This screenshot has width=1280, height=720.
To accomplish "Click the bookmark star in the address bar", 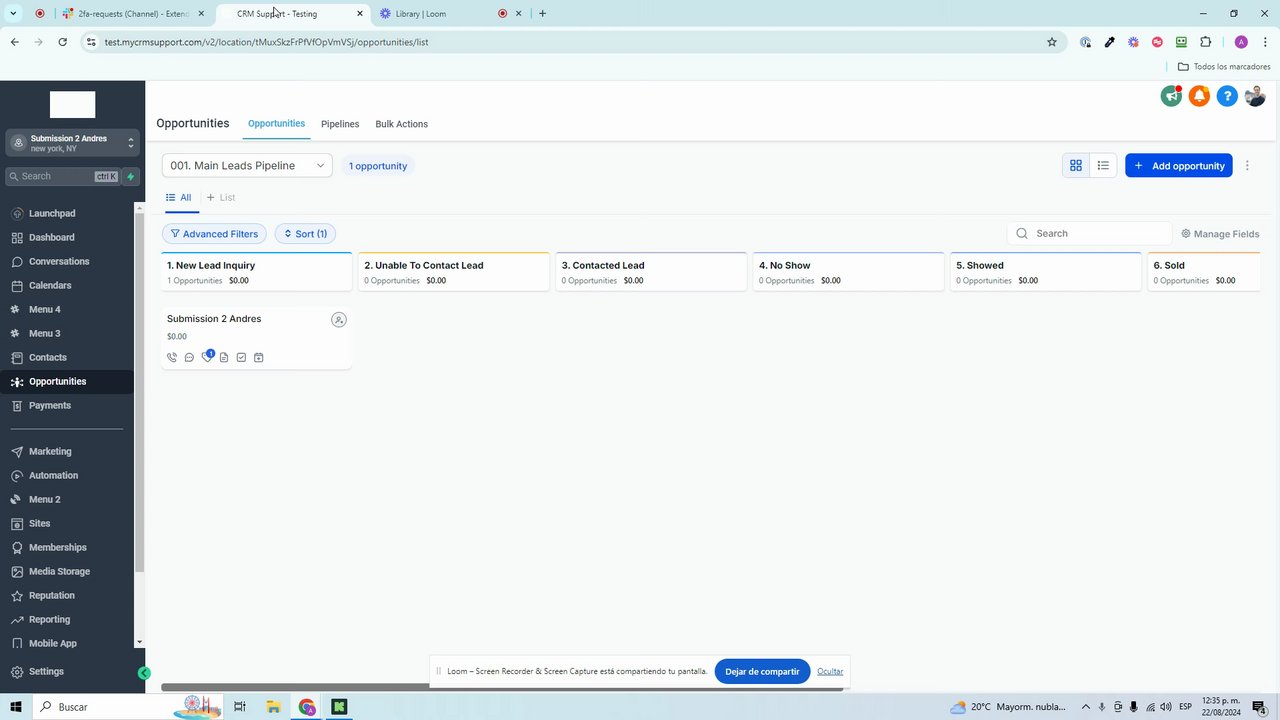I will pos(1052,42).
